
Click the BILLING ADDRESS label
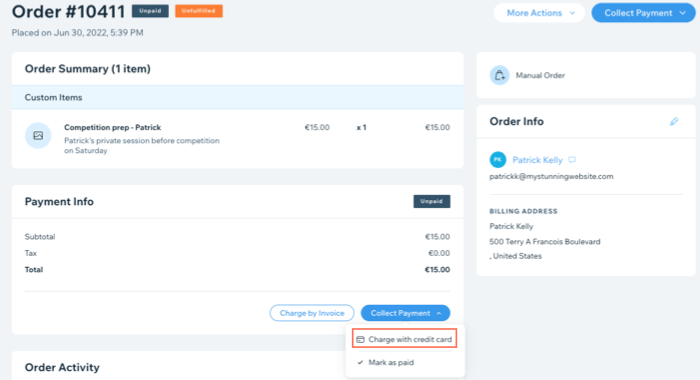(x=524, y=211)
